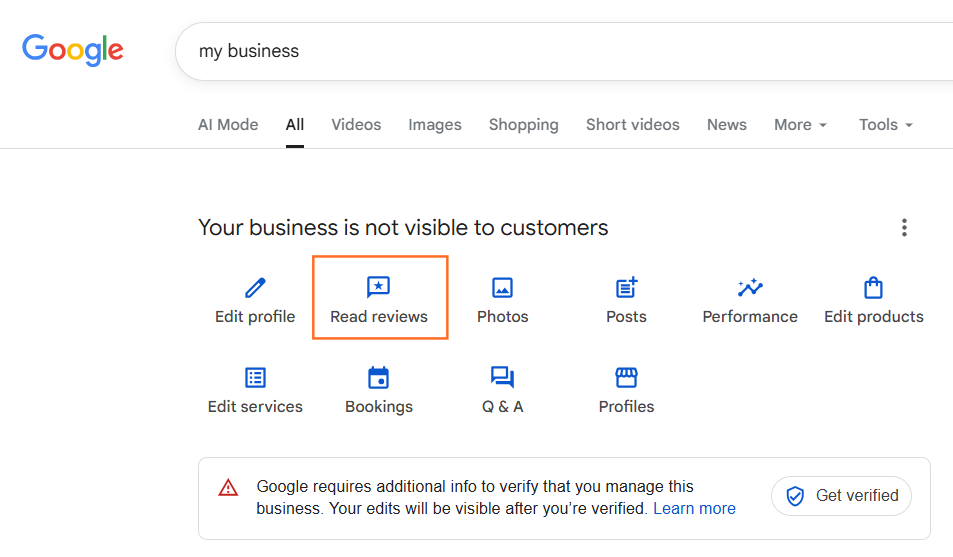Click the Edit products bag icon
This screenshot has height=557, width=953.
[x=873, y=288]
